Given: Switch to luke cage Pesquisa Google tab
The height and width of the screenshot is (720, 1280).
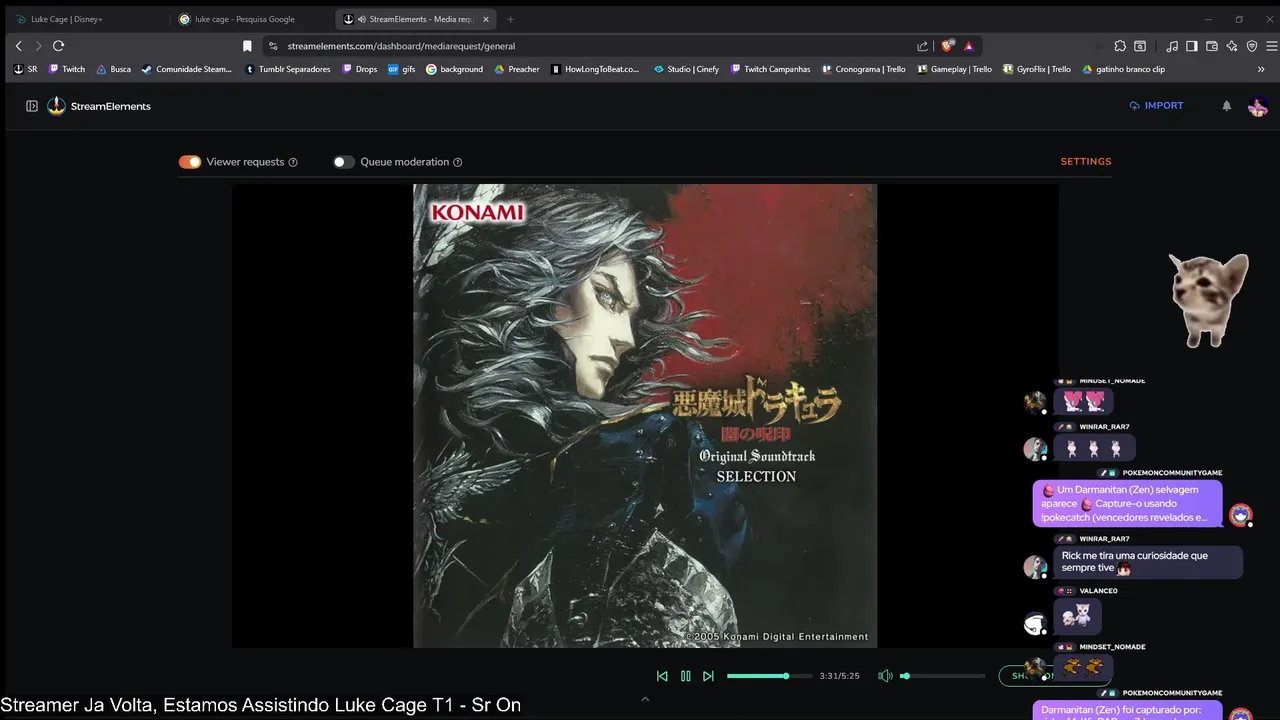Looking at the screenshot, I should click(x=249, y=19).
